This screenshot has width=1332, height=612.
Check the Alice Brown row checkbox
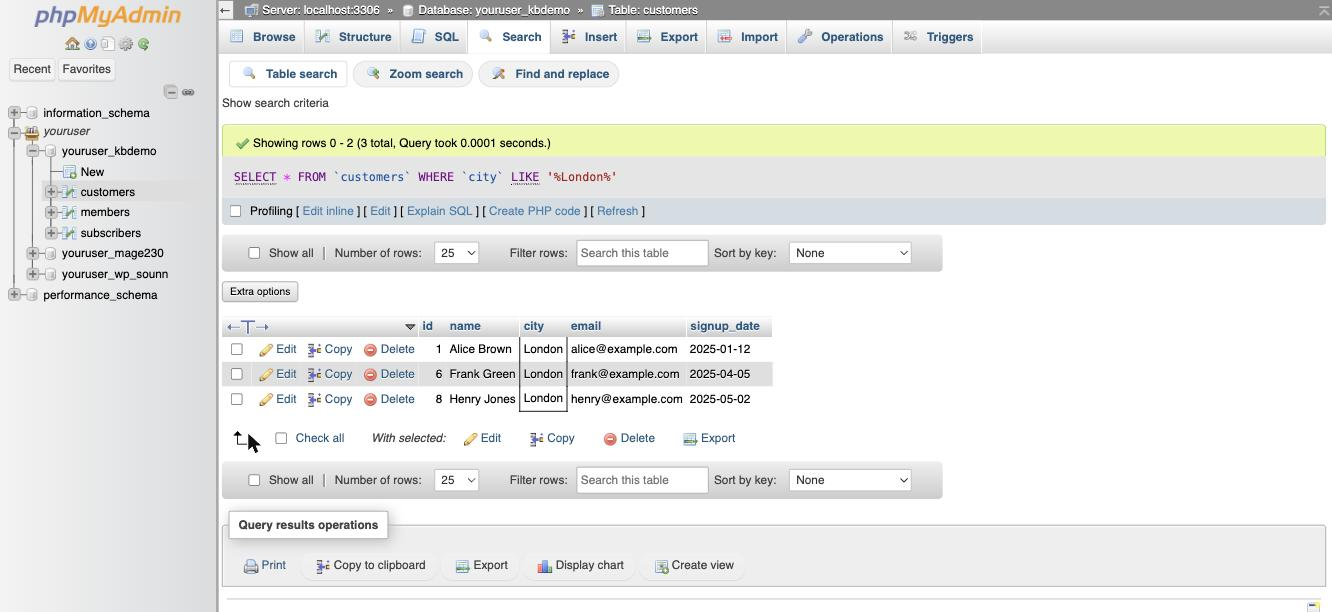point(237,349)
